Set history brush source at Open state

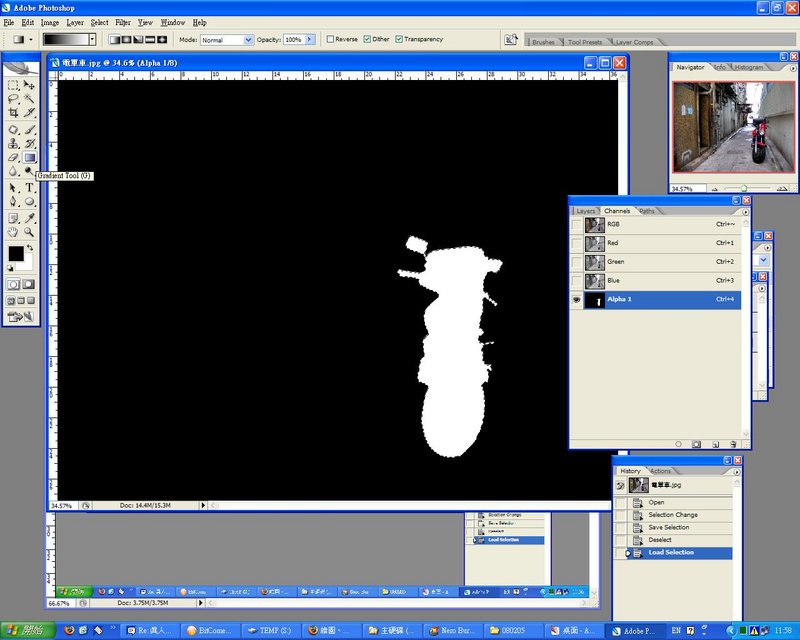pos(621,503)
